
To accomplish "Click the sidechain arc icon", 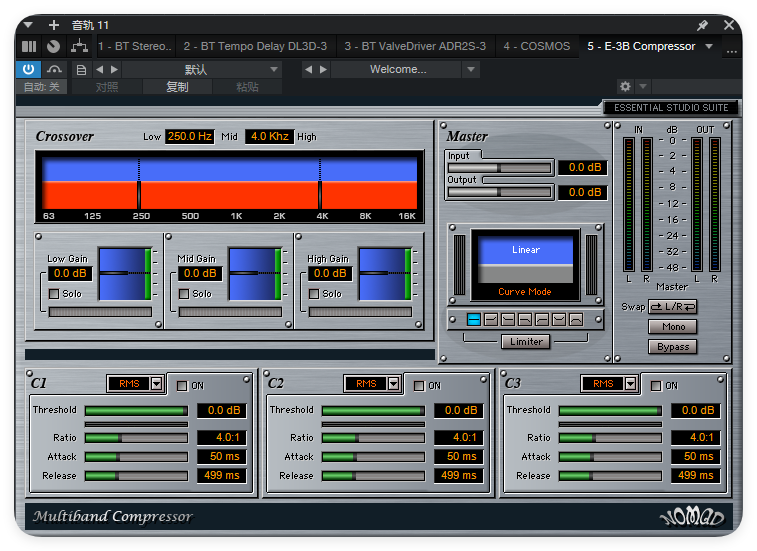I will (54, 70).
